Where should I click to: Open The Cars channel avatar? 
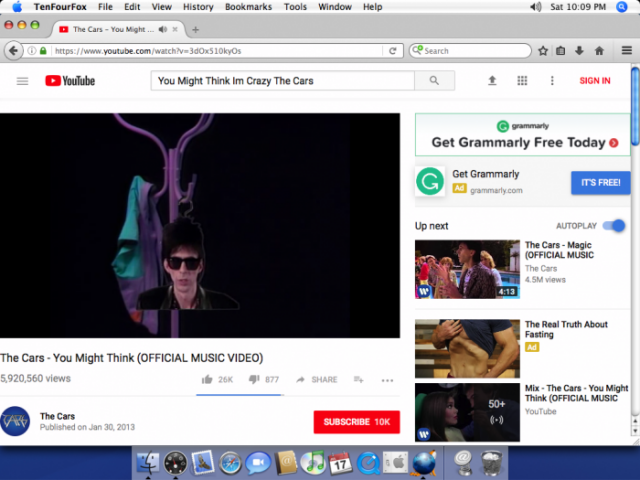click(15, 421)
